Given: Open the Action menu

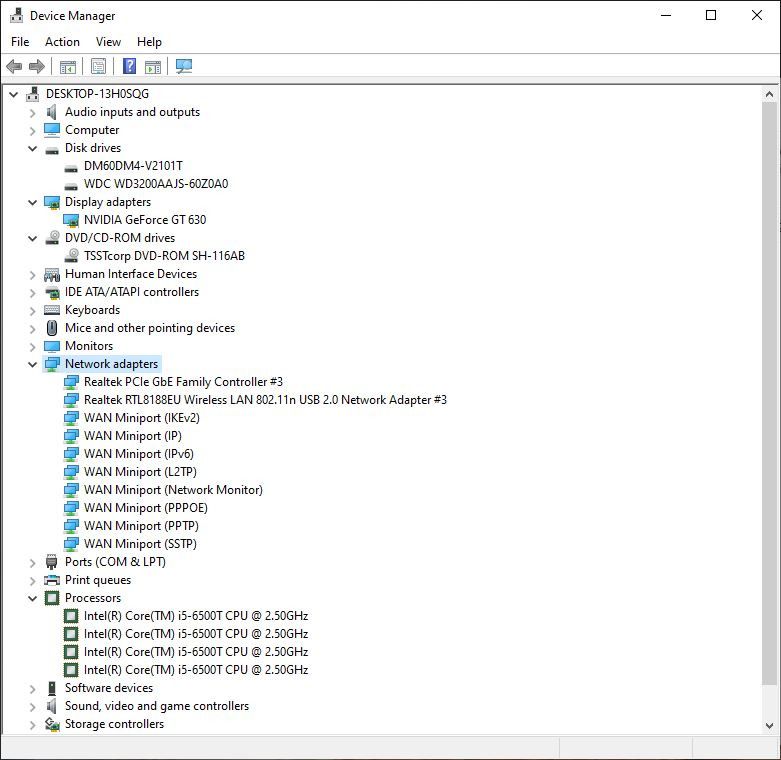Looking at the screenshot, I should (62, 42).
